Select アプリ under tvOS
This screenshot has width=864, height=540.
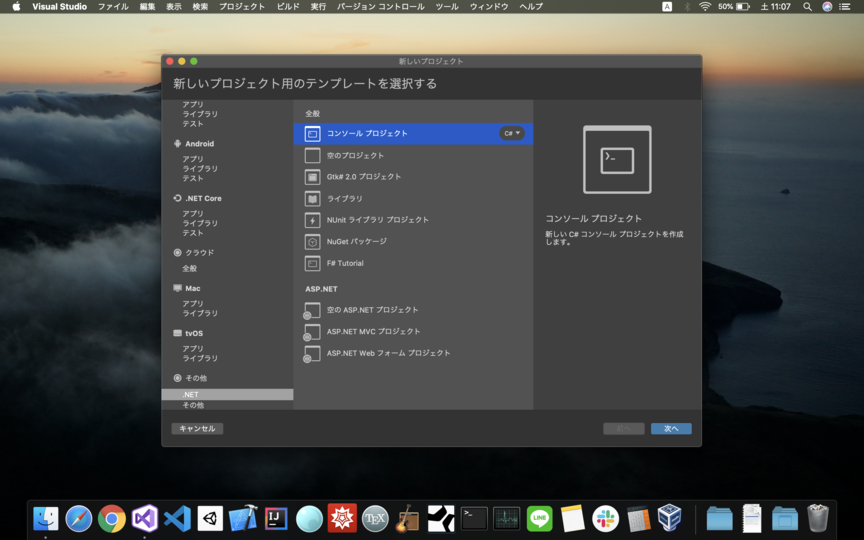[193, 349]
